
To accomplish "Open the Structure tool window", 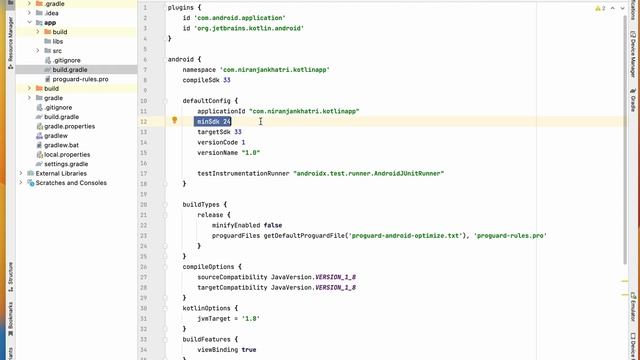I will coord(10,276).
